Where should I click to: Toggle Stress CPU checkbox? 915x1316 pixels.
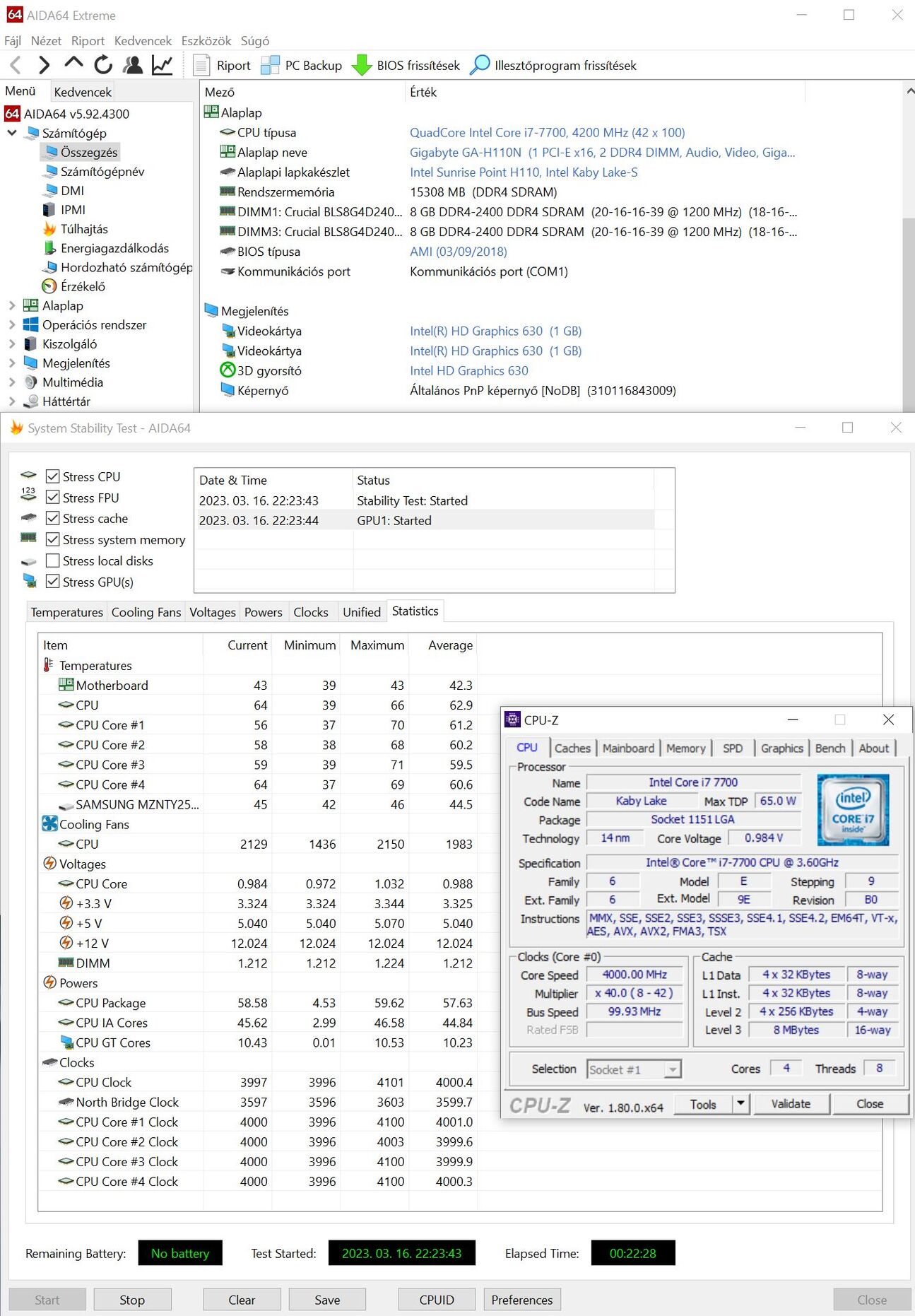[52, 476]
